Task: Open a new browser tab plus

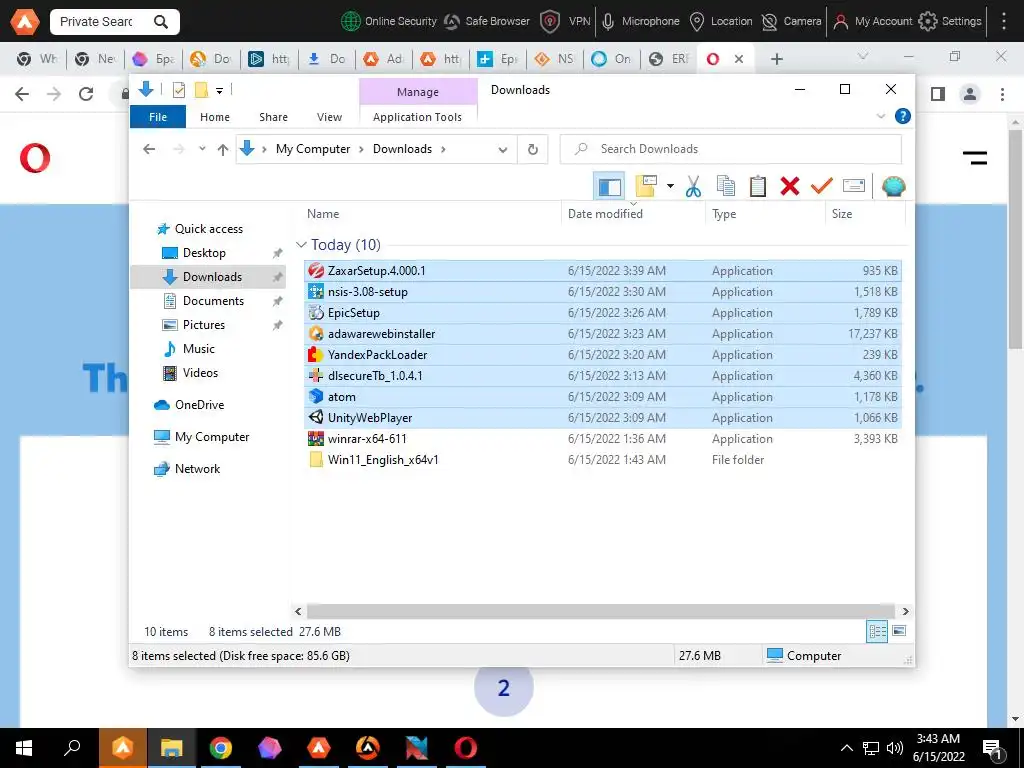Action: [776, 59]
